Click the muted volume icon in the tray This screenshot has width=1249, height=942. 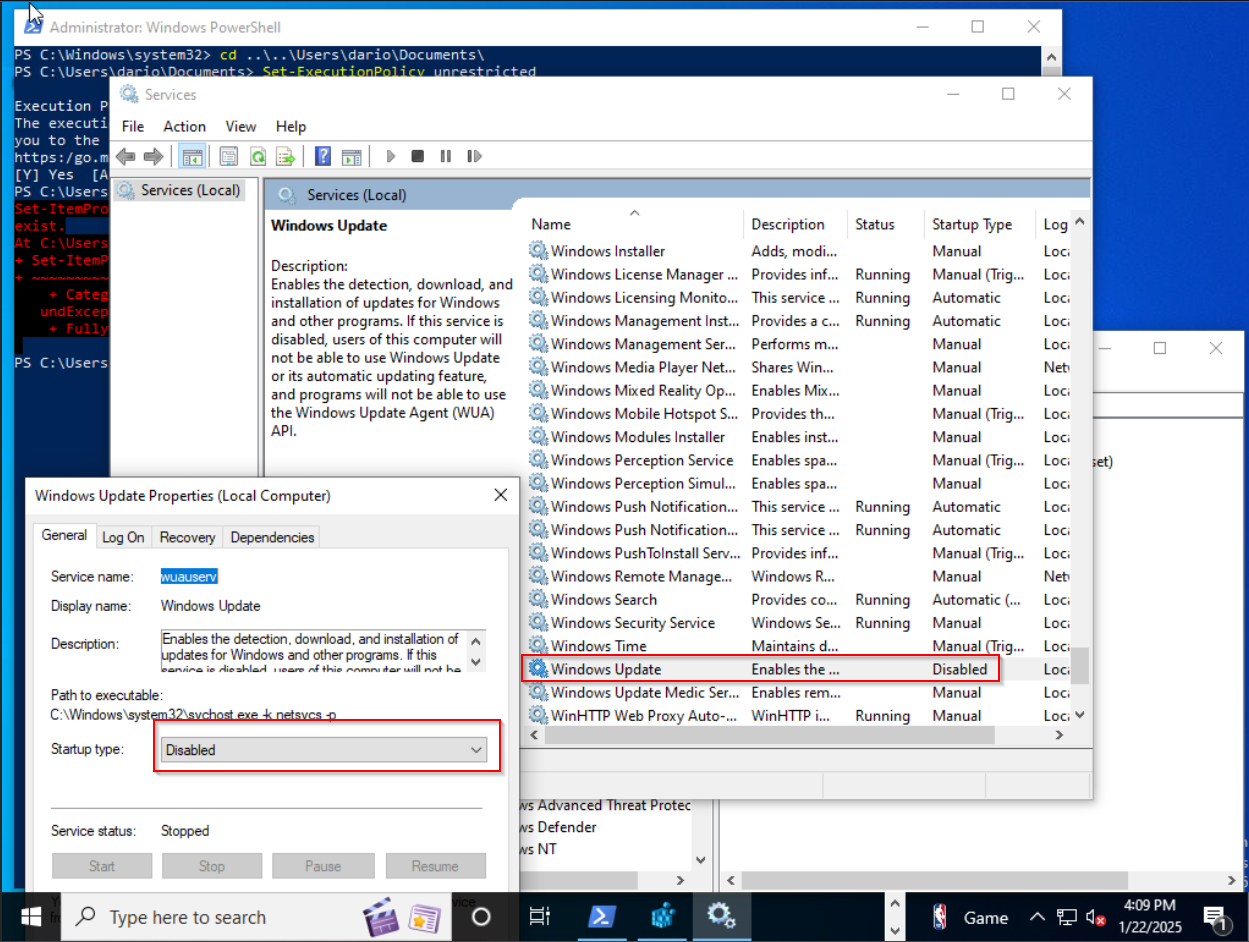click(1095, 917)
